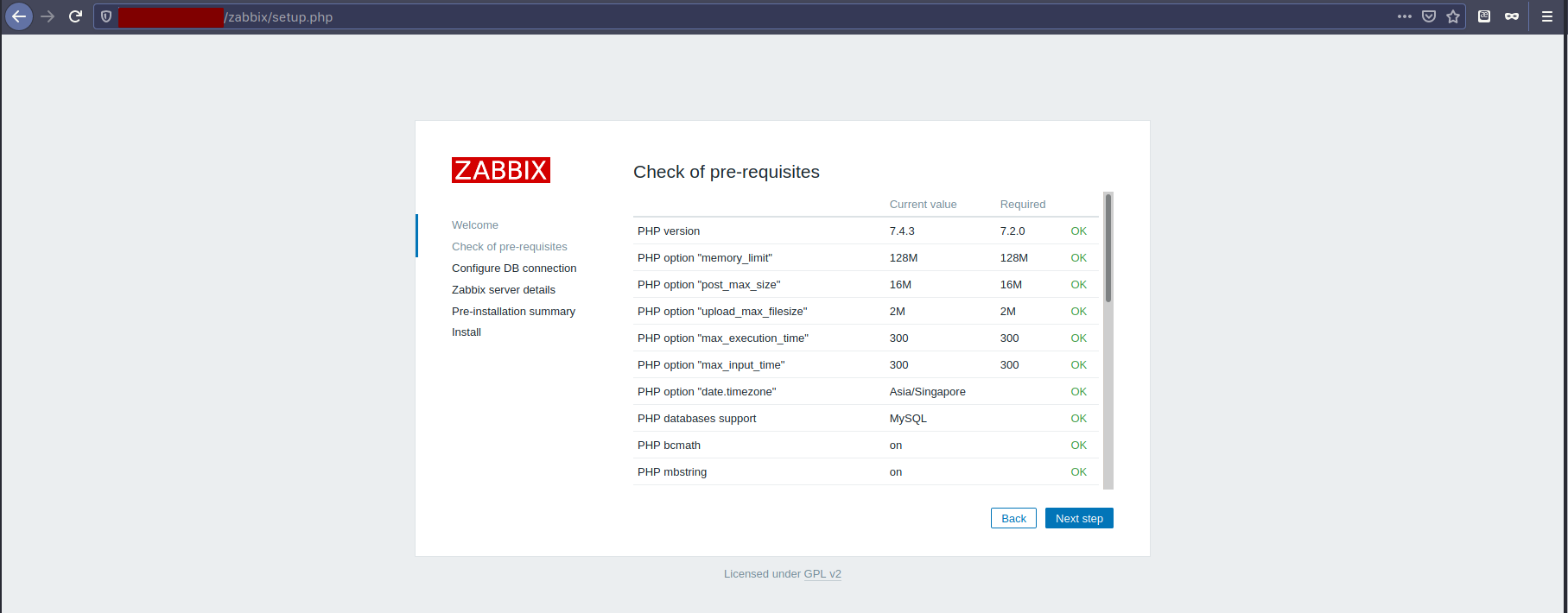Select the Install step
The width and height of the screenshot is (1568, 613).
pyautogui.click(x=467, y=332)
